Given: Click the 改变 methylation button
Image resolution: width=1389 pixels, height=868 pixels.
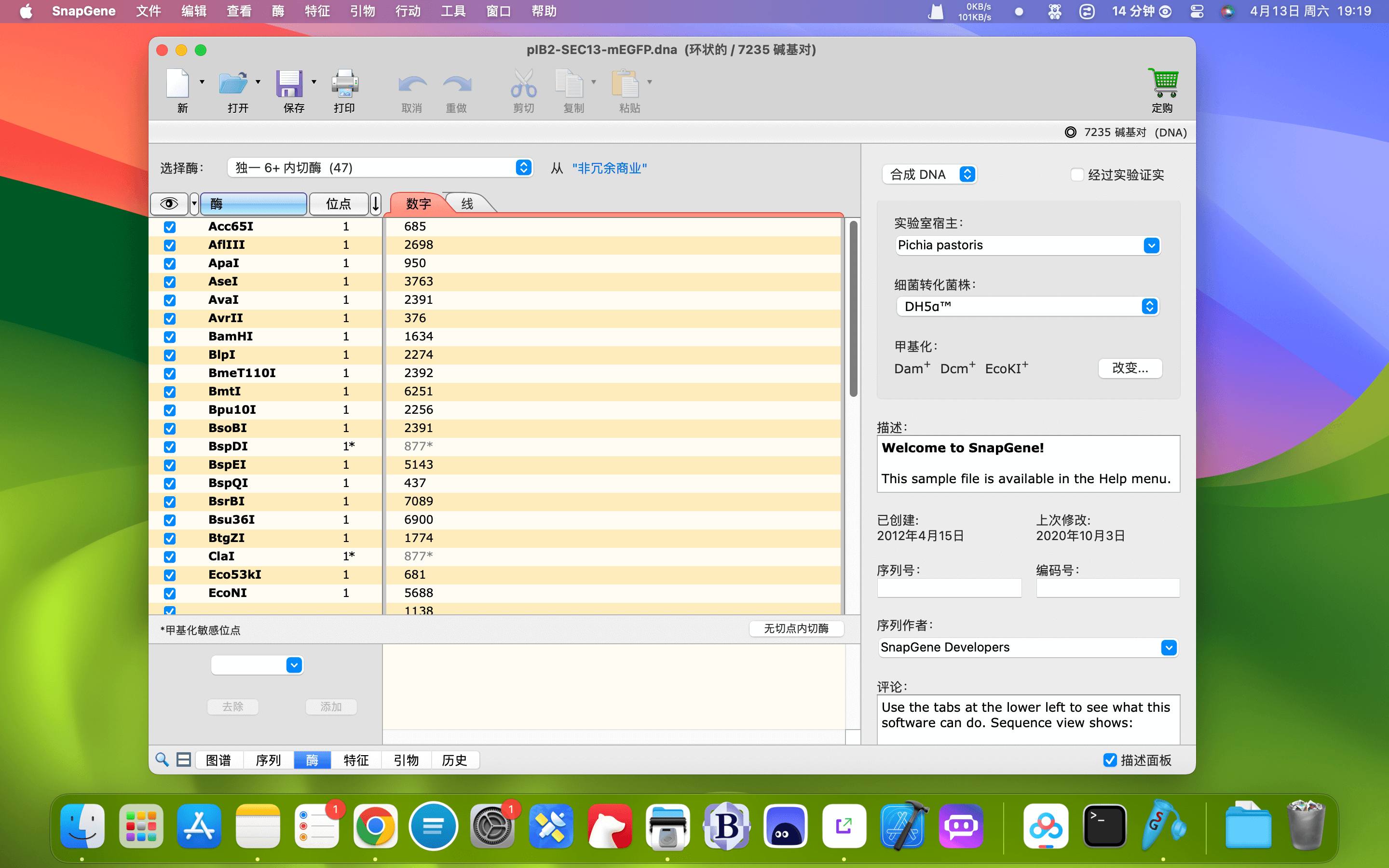Looking at the screenshot, I should [1130, 368].
